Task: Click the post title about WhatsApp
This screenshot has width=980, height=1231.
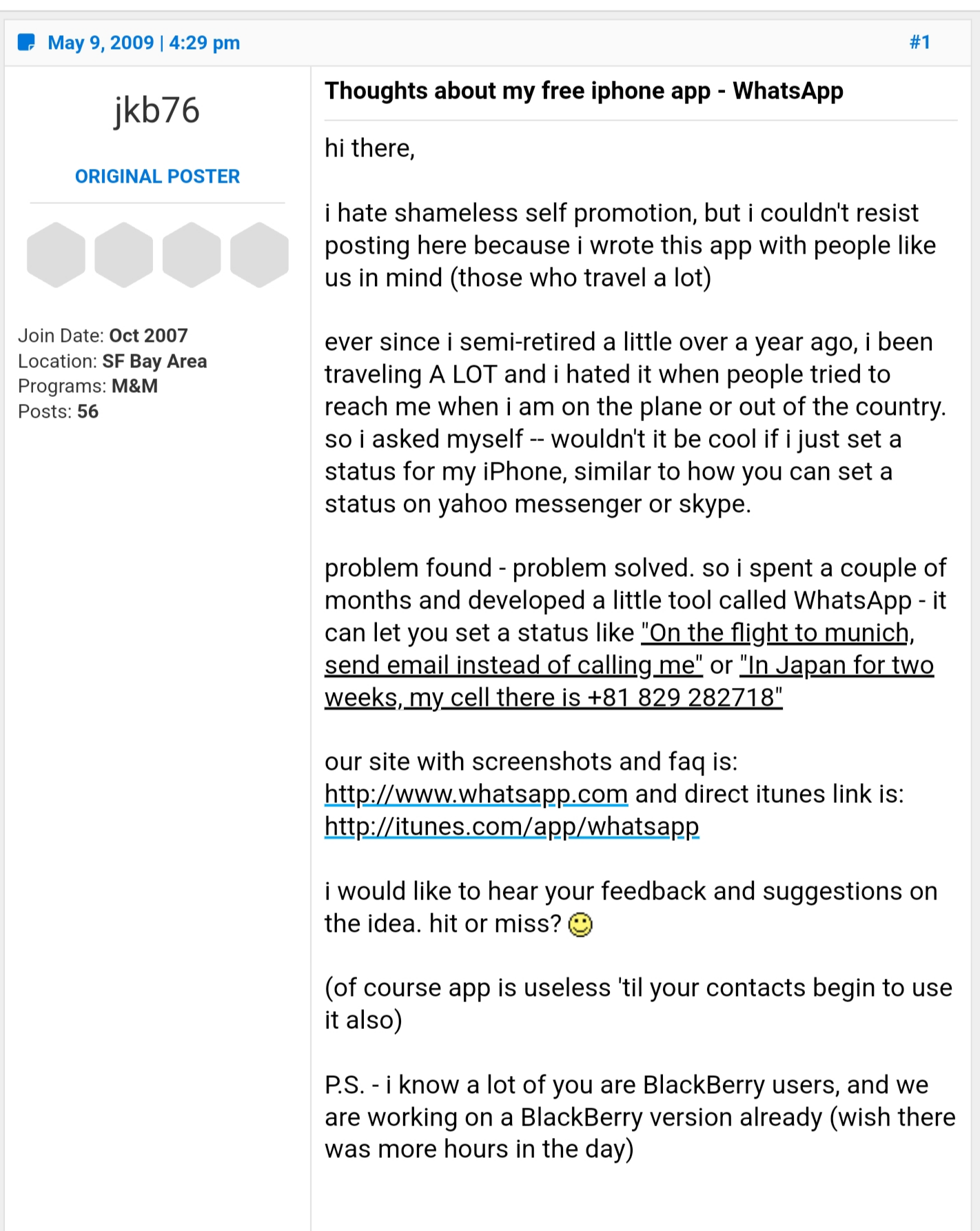Action: click(x=584, y=91)
